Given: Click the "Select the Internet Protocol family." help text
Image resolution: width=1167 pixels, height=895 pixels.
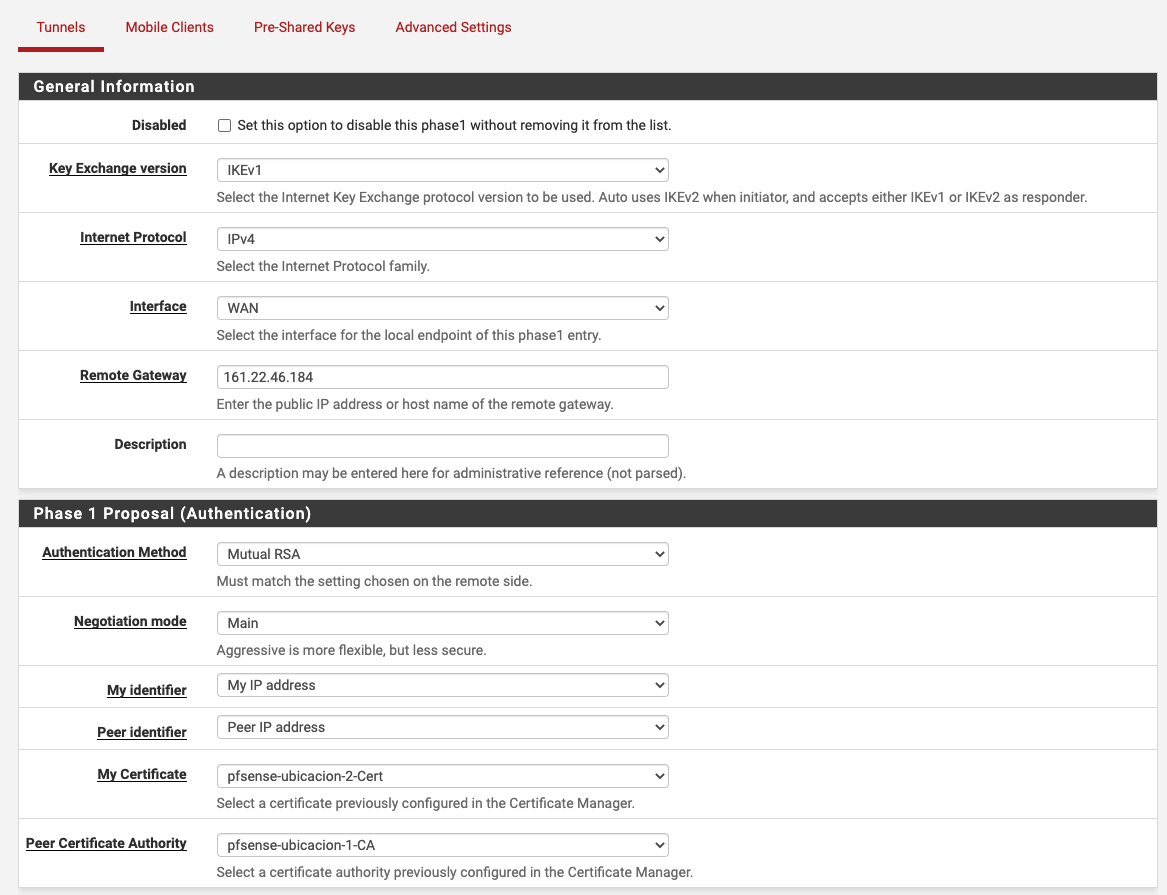Looking at the screenshot, I should (323, 266).
